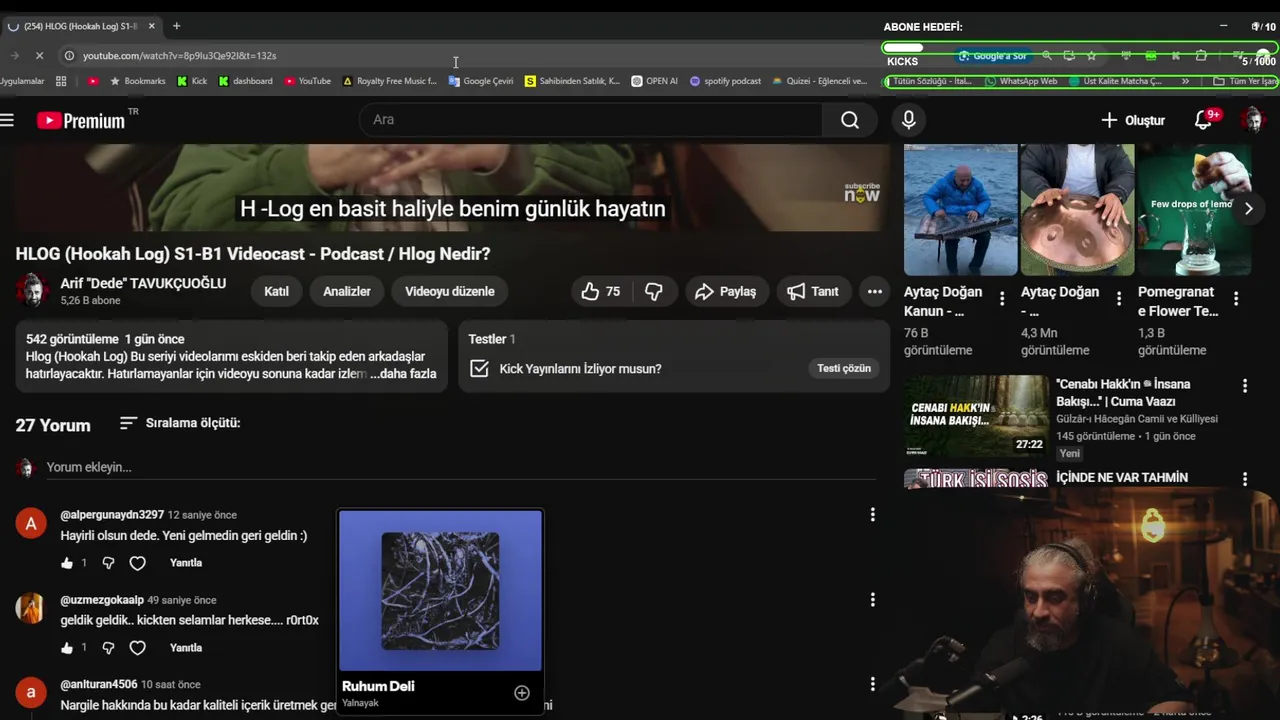The image size is (1280, 720).
Task: Heart alpergunaydn3297's comment
Action: (138, 563)
